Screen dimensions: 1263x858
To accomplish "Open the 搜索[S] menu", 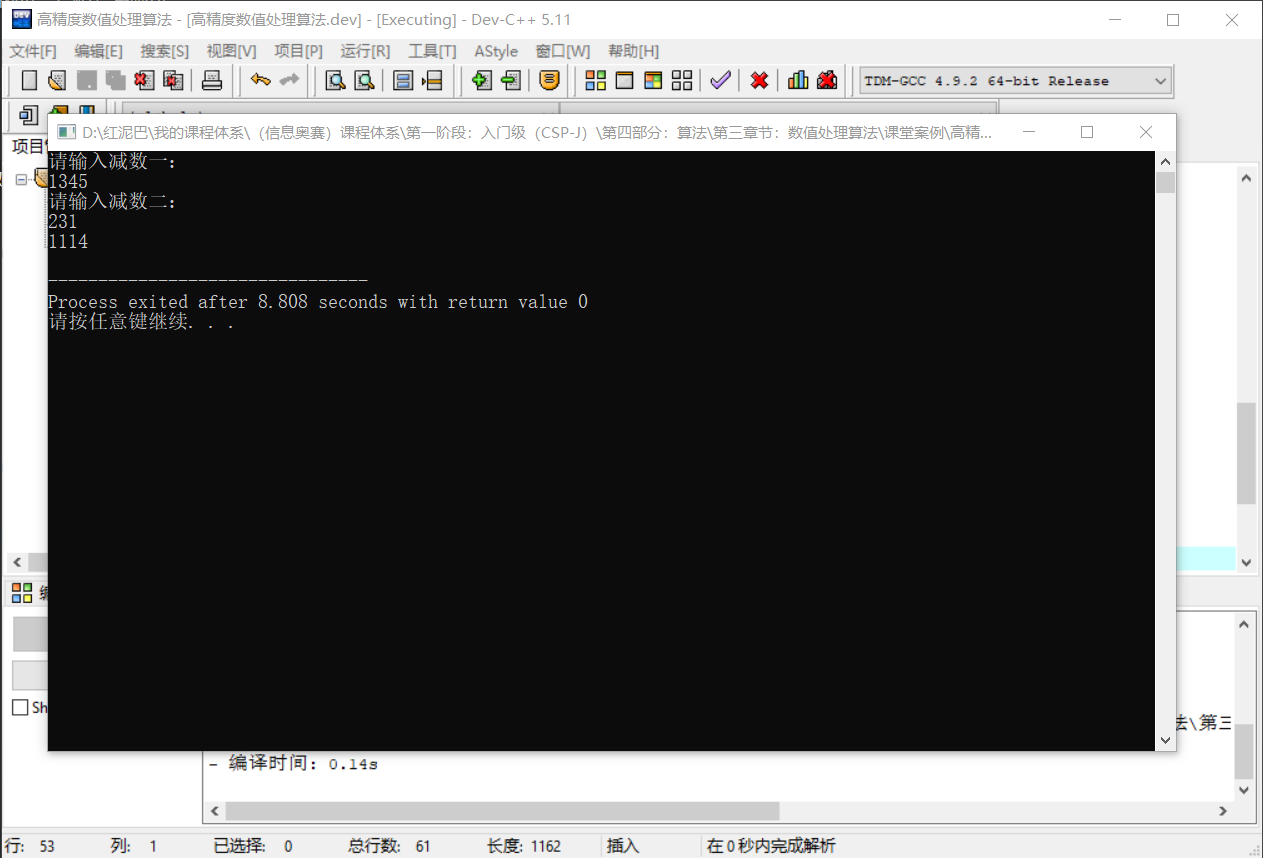I will point(165,51).
